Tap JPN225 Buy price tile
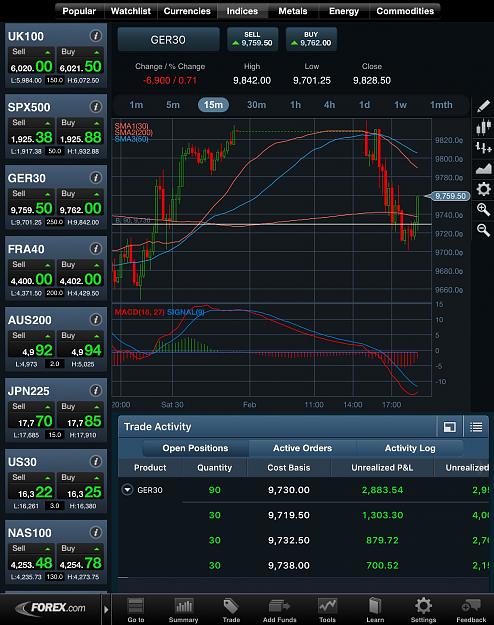Screen dimensions: 494x625 pyautogui.click(x=81, y=416)
